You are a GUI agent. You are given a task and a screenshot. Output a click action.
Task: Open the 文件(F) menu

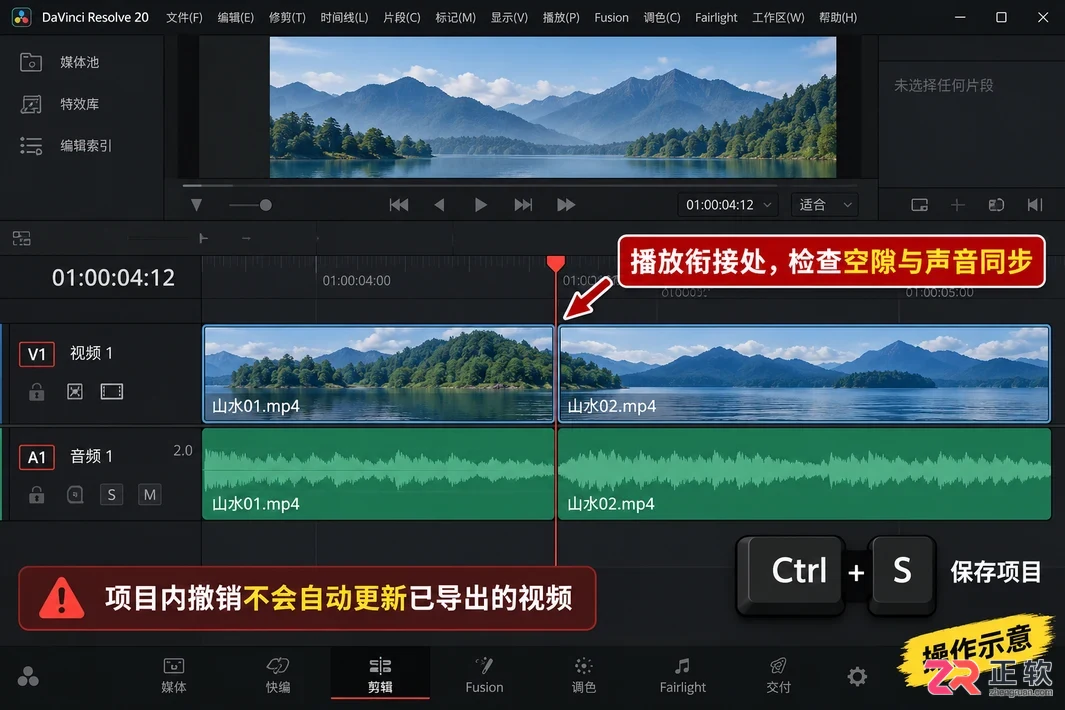click(184, 18)
